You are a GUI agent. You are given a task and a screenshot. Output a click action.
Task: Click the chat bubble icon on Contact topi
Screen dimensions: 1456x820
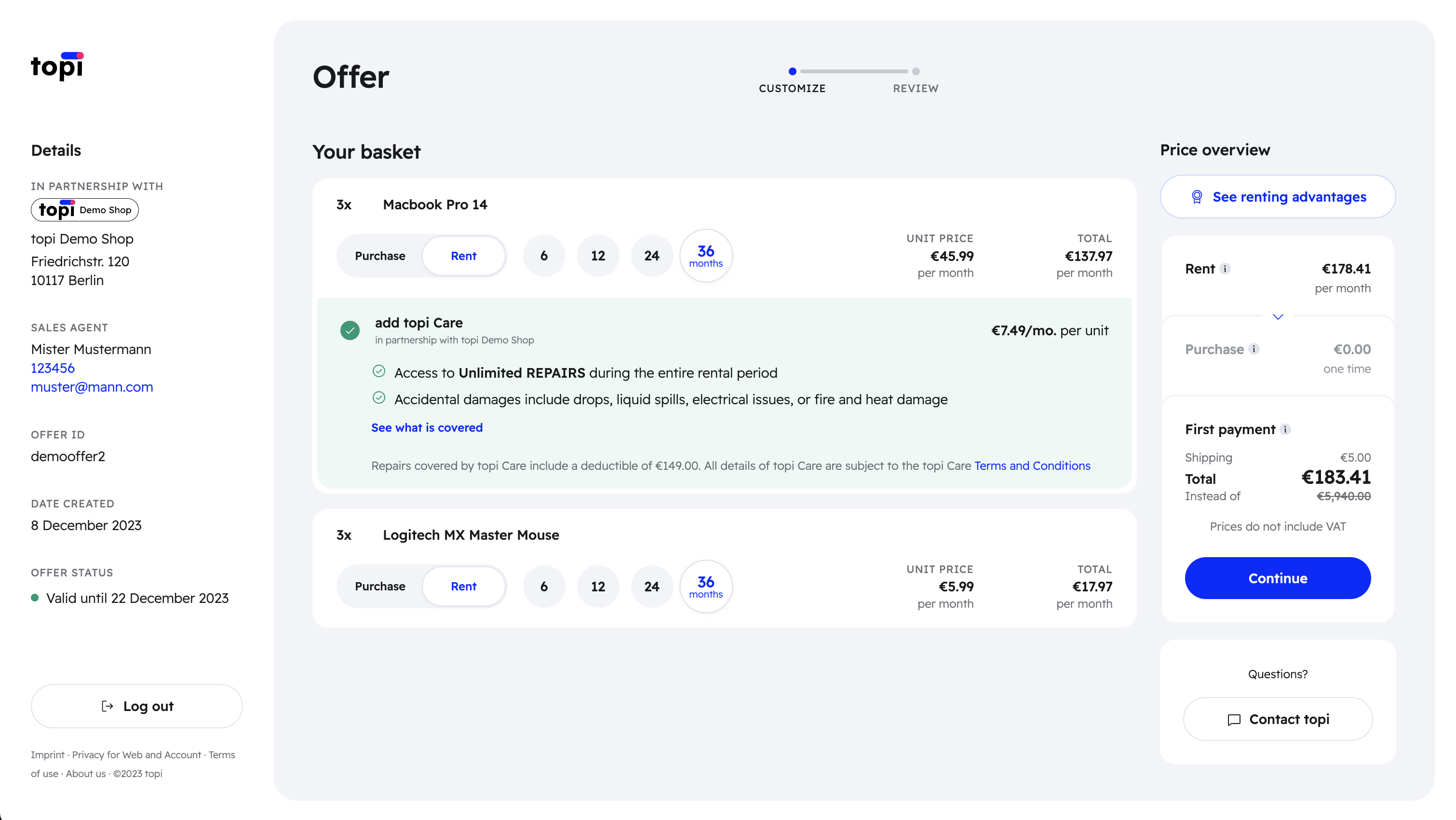[1234, 720]
